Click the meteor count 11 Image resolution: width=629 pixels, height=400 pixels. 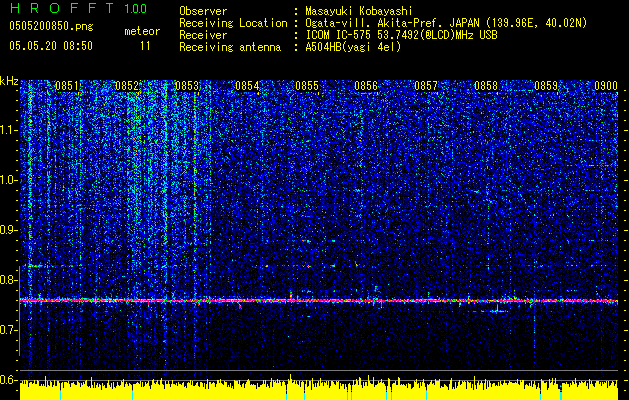point(145,46)
